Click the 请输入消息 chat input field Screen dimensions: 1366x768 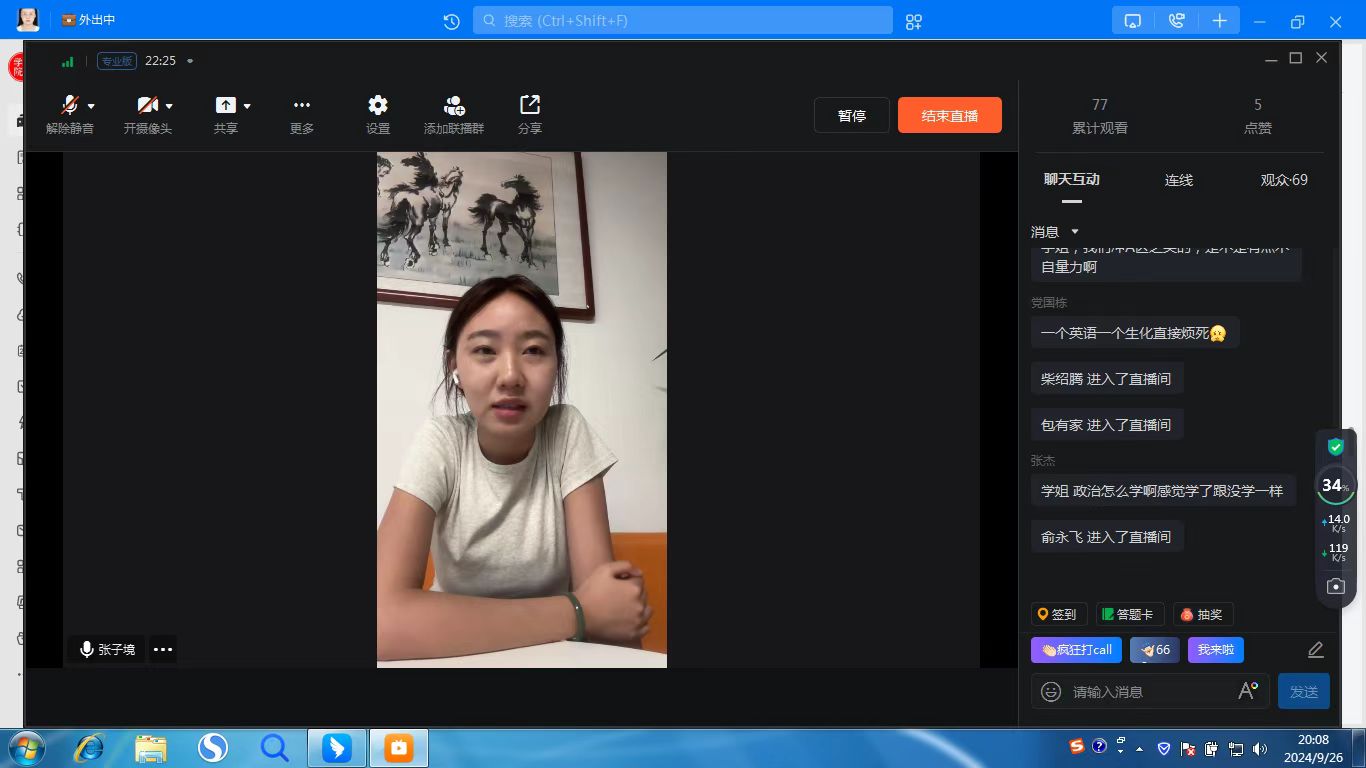click(x=1150, y=691)
